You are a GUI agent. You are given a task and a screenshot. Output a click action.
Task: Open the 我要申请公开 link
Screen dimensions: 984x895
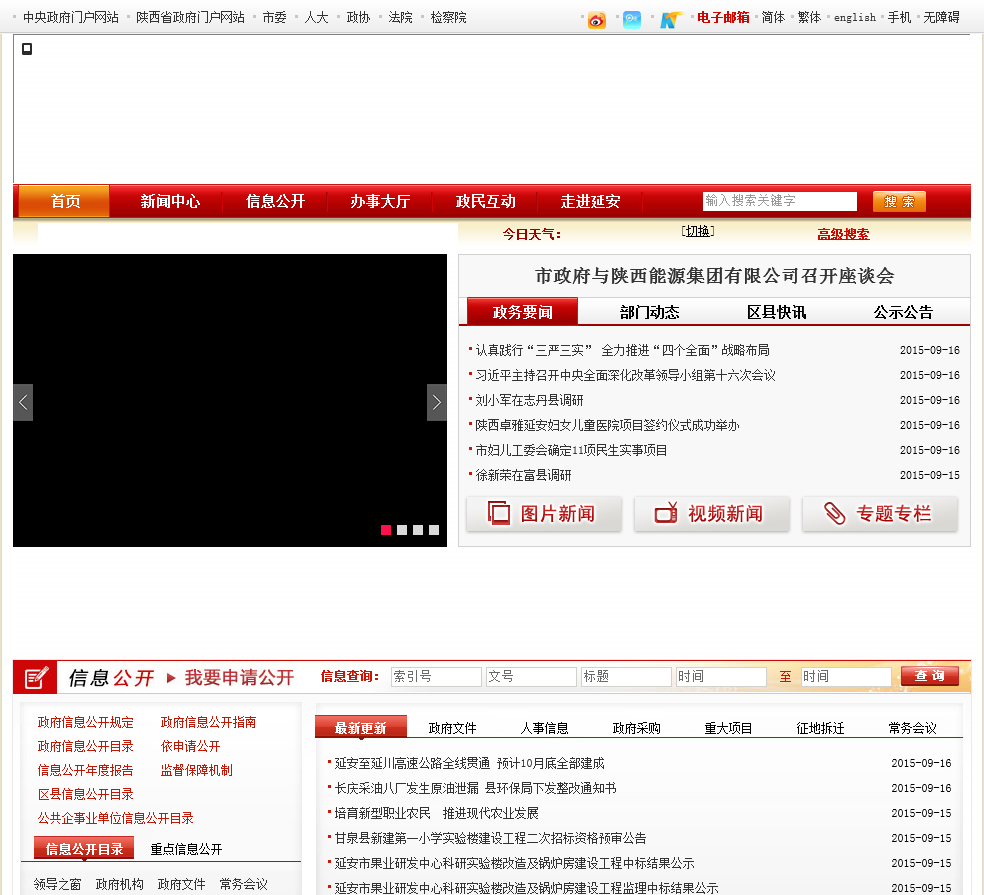point(239,677)
